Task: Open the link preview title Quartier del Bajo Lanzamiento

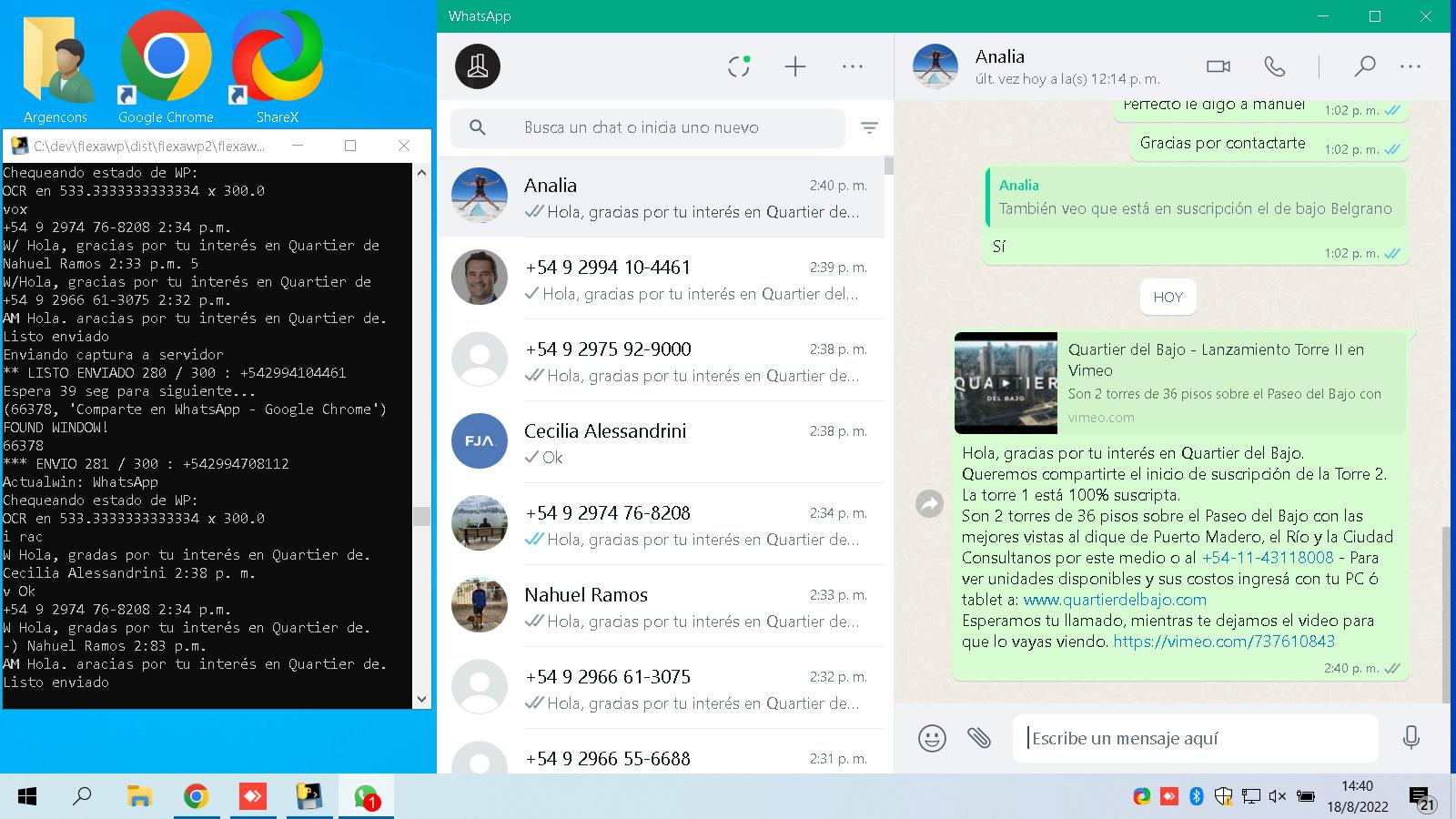Action: 1216,359
